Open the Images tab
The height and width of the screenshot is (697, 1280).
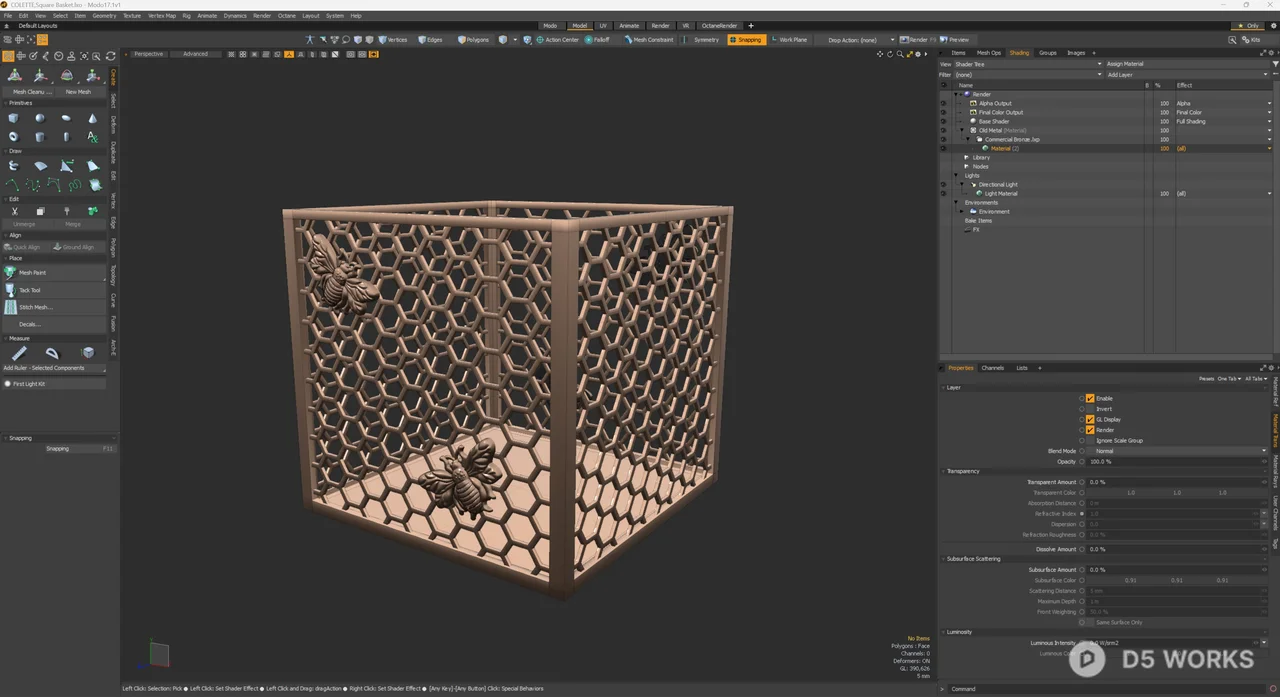1076,53
